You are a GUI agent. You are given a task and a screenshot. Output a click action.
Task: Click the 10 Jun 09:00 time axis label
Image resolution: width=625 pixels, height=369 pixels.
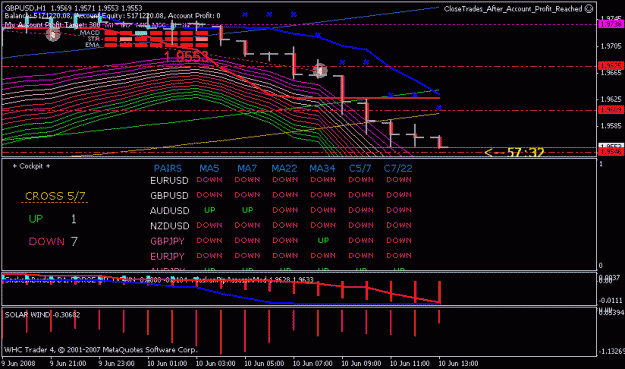pos(361,363)
